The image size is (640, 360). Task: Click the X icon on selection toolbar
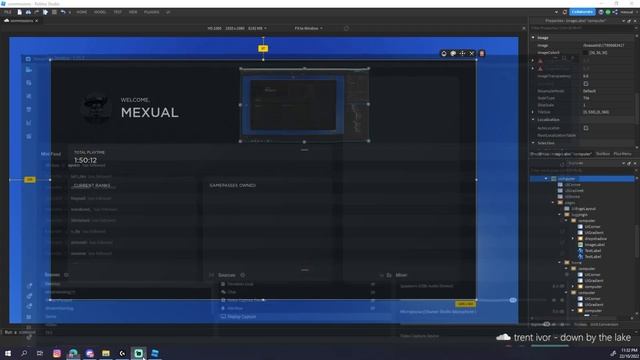(x=472, y=53)
